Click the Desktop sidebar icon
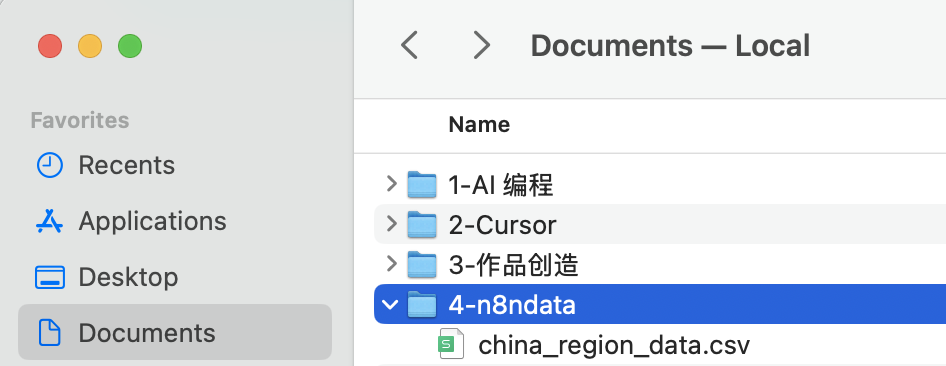The image size is (946, 366). [x=49, y=277]
